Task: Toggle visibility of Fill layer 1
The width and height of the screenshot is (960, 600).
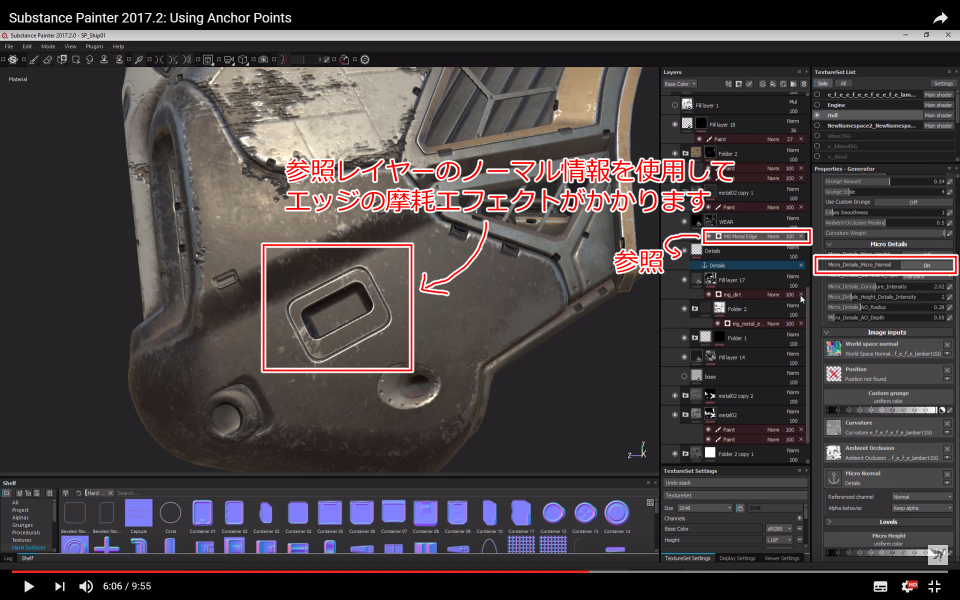Action: tap(675, 105)
